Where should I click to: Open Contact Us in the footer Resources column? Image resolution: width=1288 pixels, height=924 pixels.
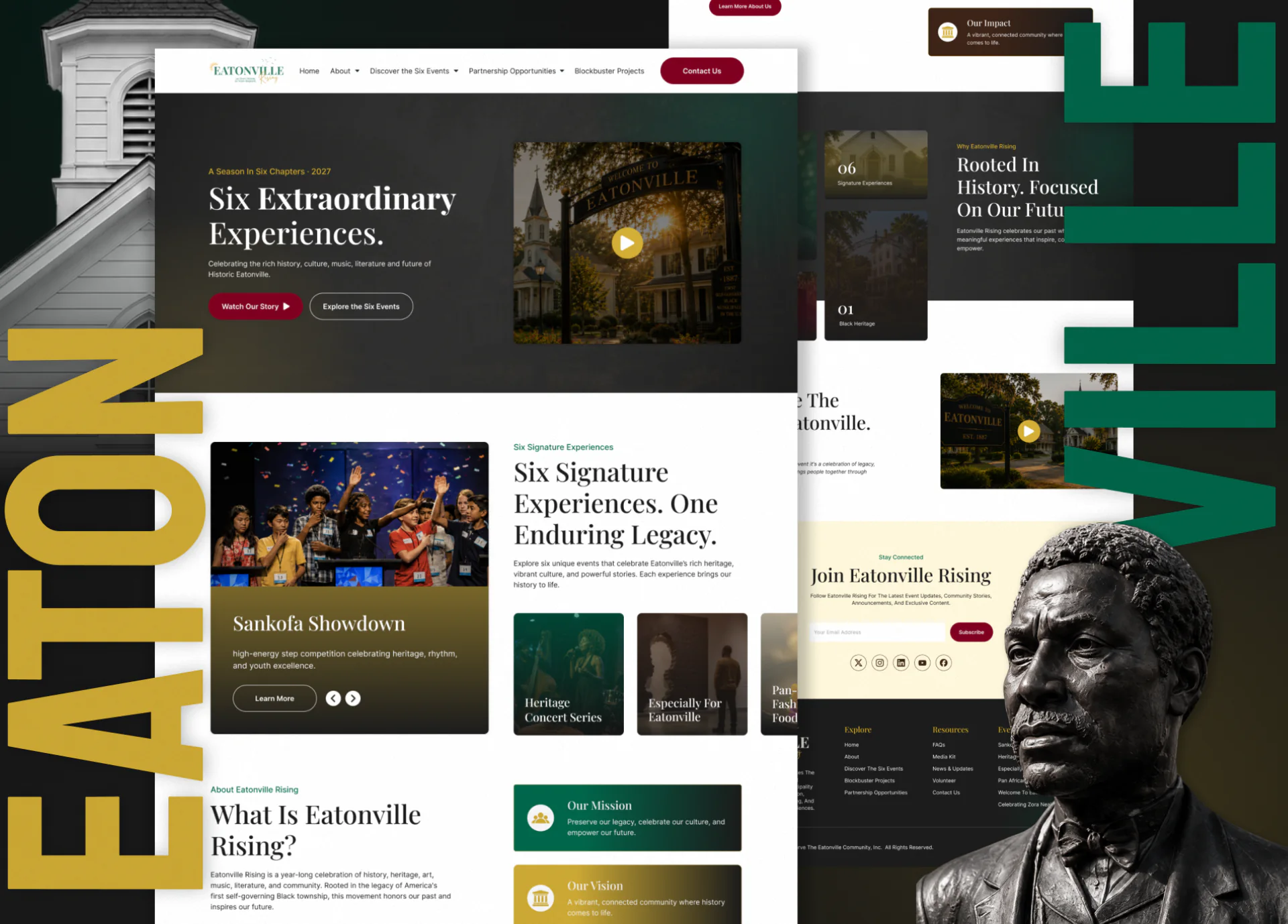(x=946, y=793)
